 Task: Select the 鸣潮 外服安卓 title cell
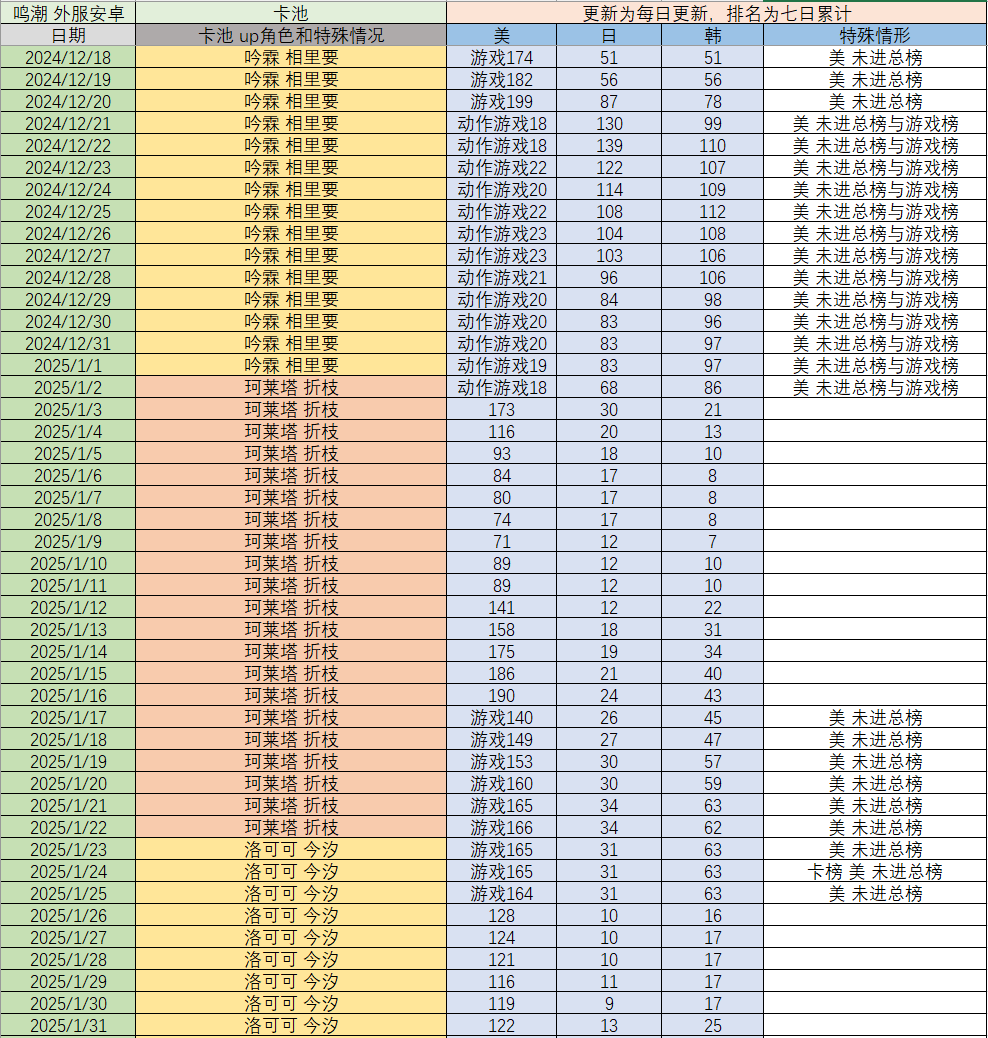(68, 13)
